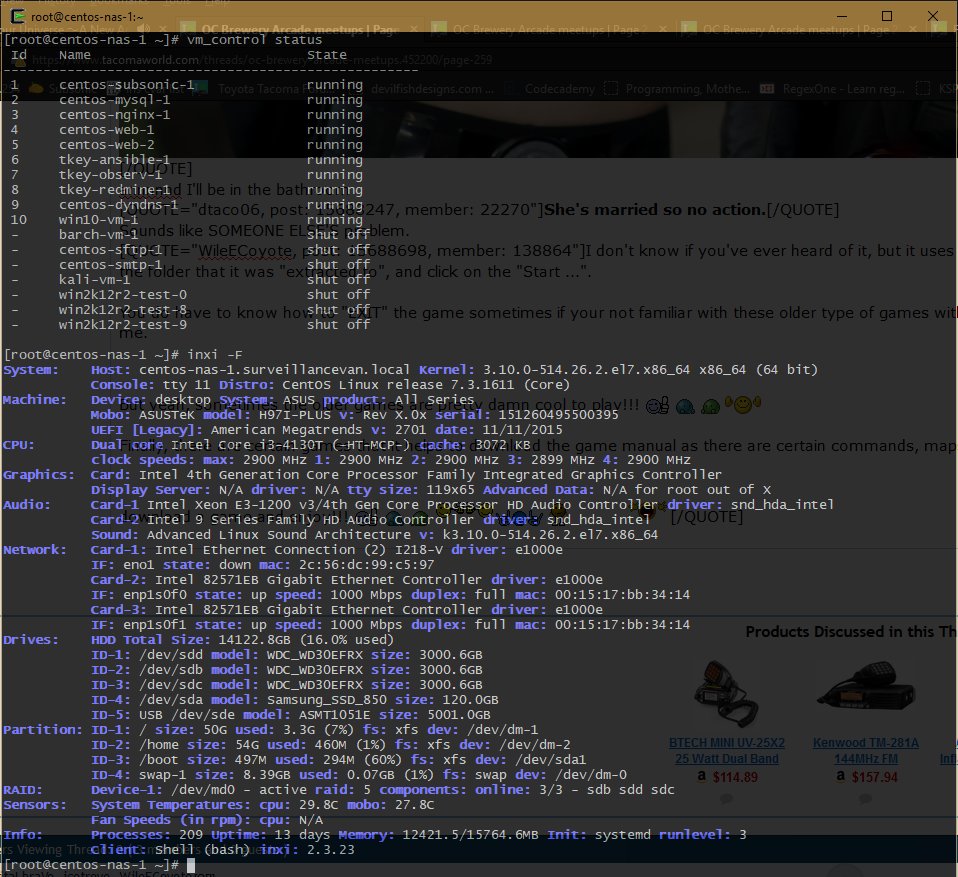This screenshot has height=877, width=958.
Task: Click the $114.89 price under BTECH
Action: 735,777
